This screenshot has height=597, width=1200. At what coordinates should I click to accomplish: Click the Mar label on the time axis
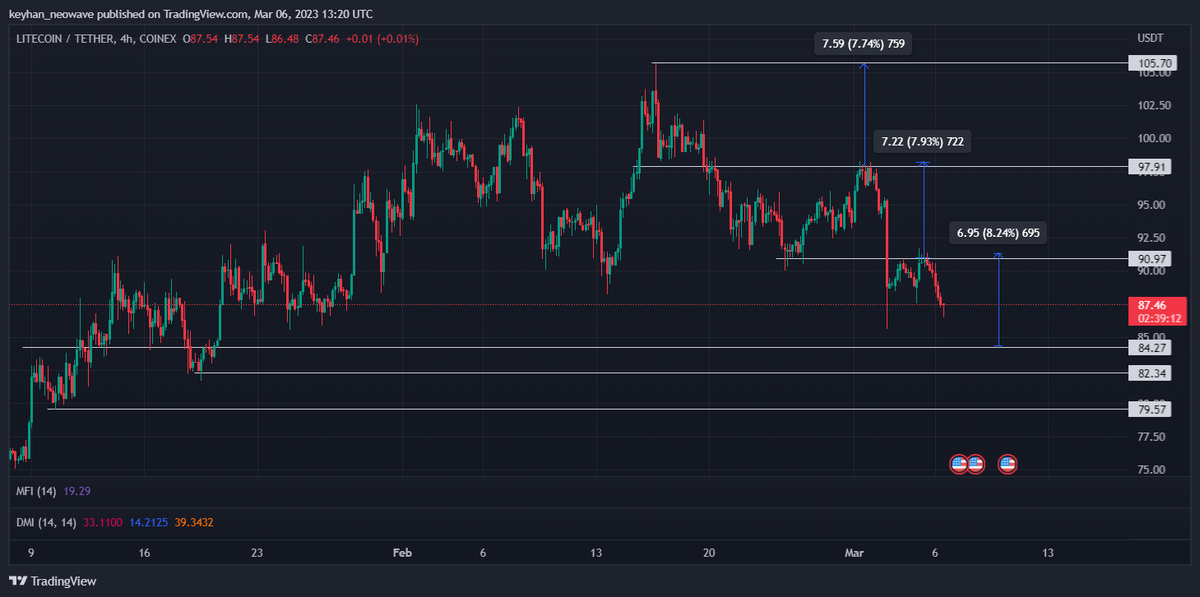(x=854, y=552)
